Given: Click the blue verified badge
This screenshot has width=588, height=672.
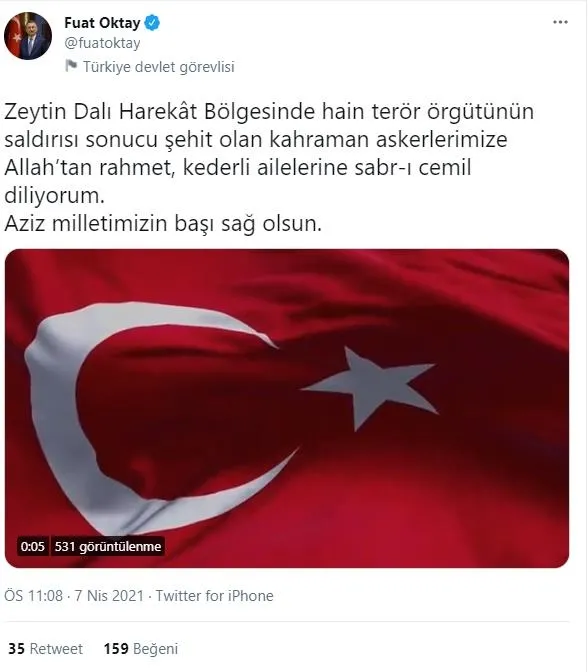Looking at the screenshot, I should click(152, 23).
